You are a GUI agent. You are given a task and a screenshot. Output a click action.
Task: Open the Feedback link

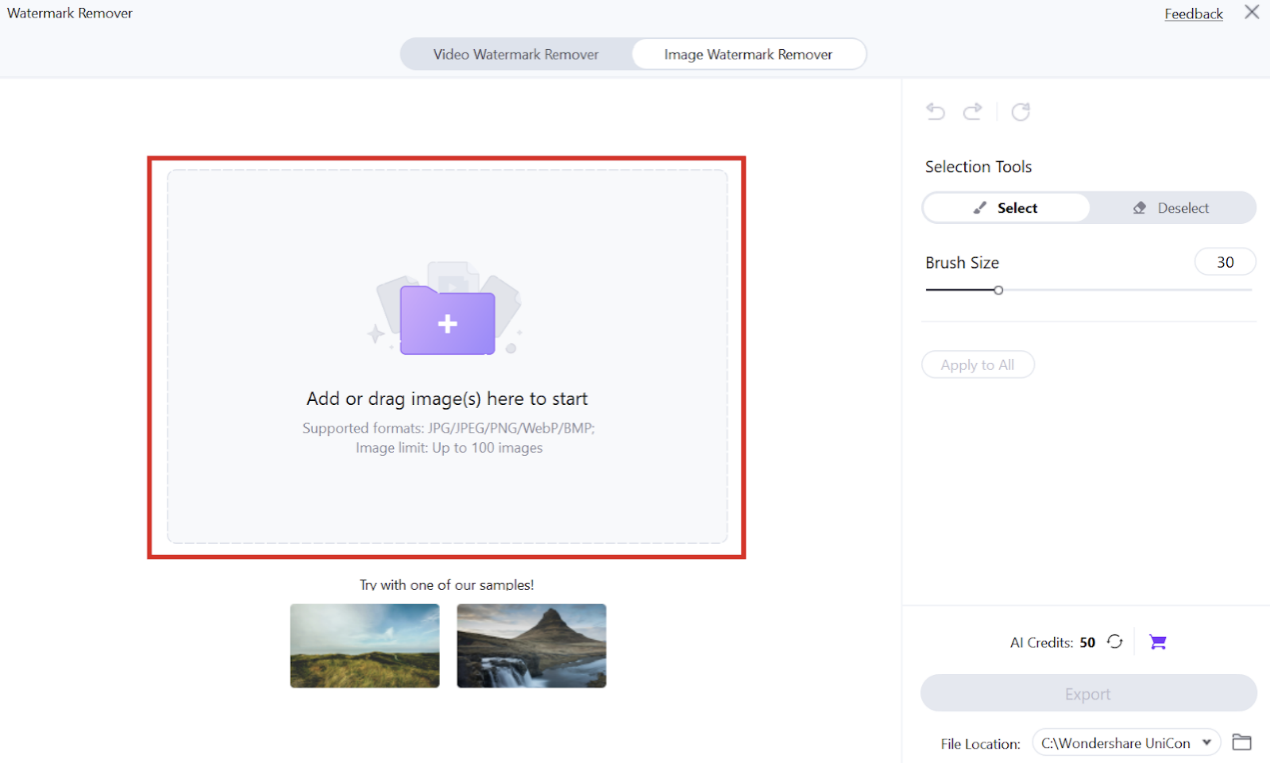(x=1194, y=14)
